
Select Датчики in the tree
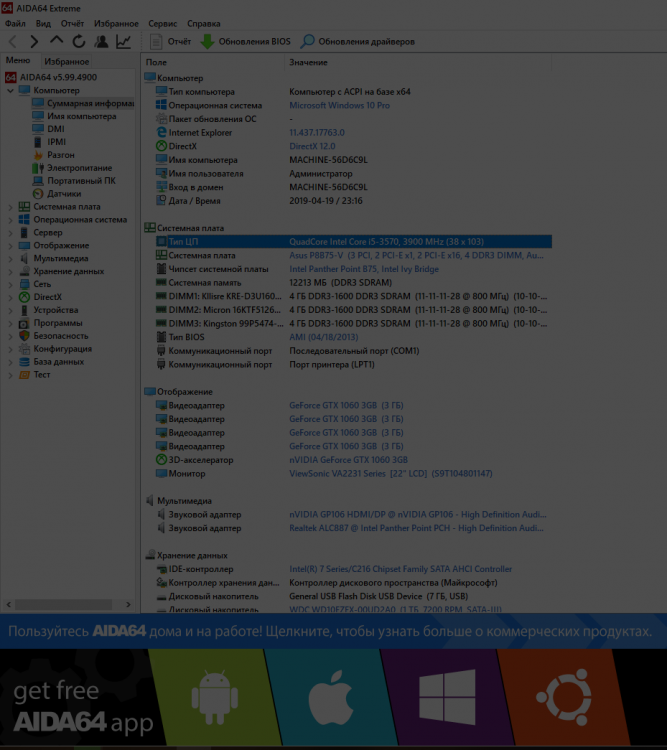(64, 194)
